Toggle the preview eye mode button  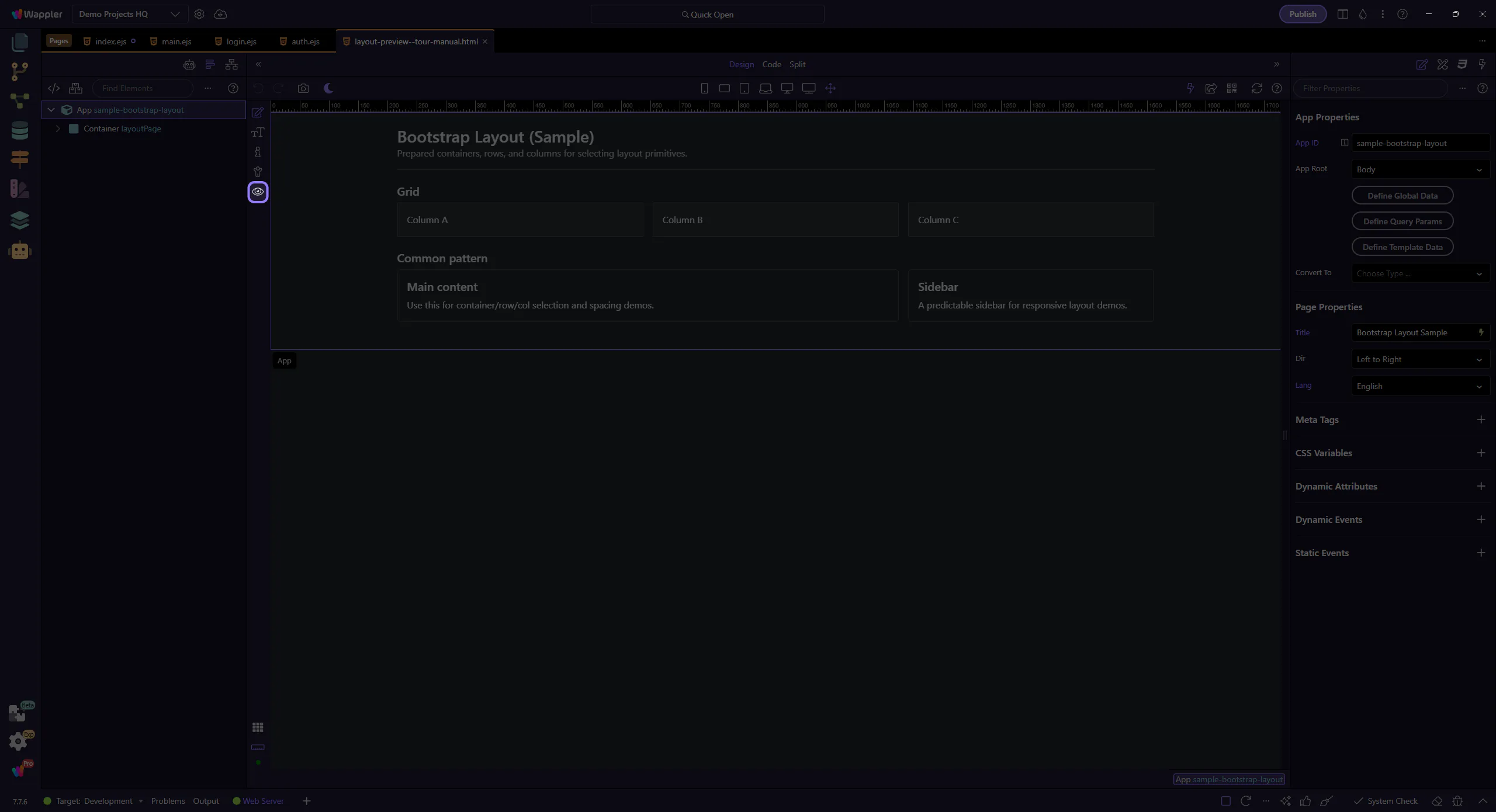click(258, 192)
